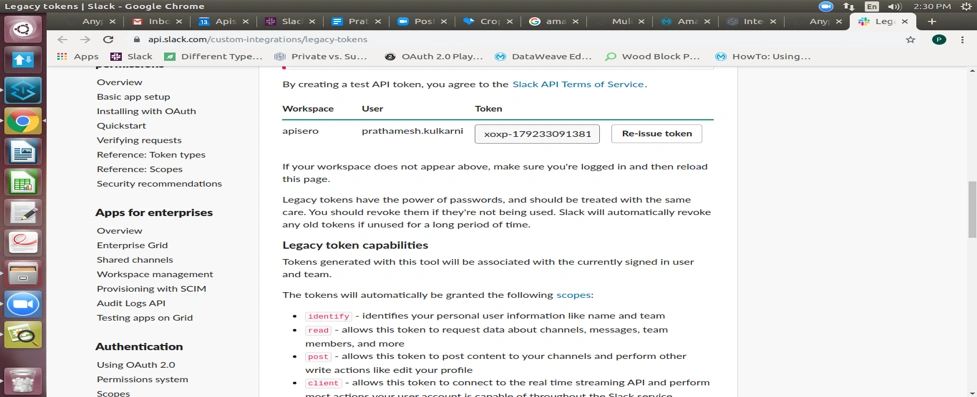Screen dimensions: 977x397
Task: Go back with the browser back arrow
Action: [x=62, y=39]
